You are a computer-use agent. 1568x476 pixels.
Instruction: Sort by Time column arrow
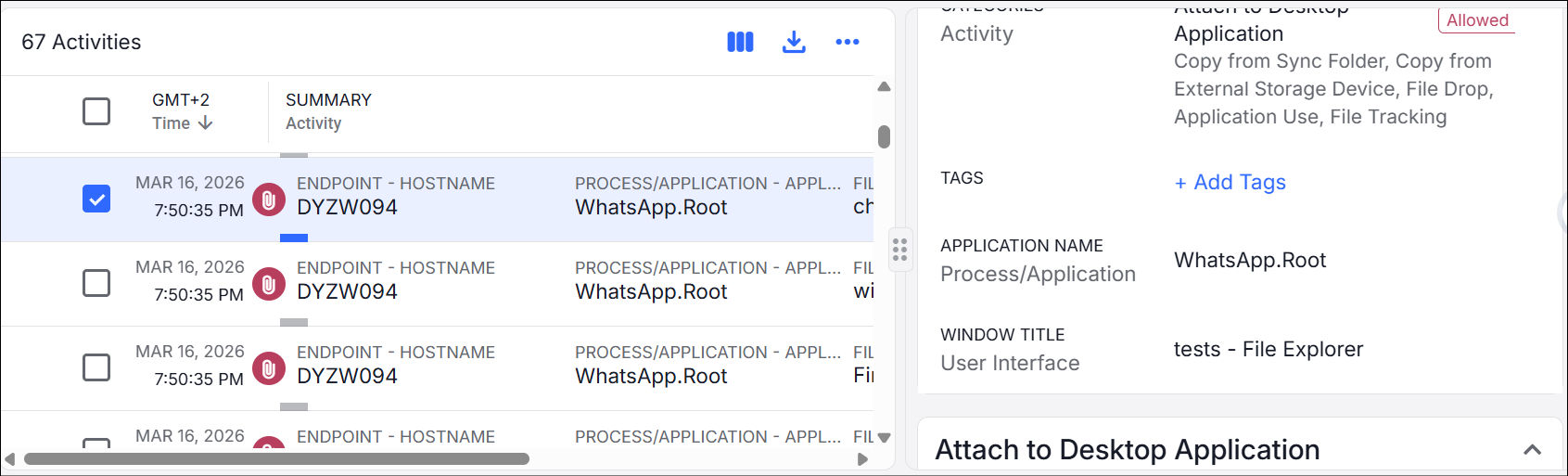206,123
